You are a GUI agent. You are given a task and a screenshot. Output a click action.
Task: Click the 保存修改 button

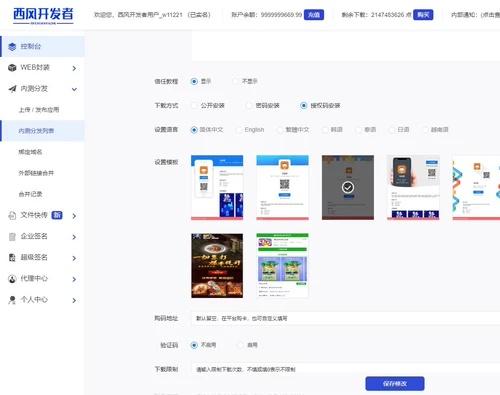pyautogui.click(x=395, y=384)
